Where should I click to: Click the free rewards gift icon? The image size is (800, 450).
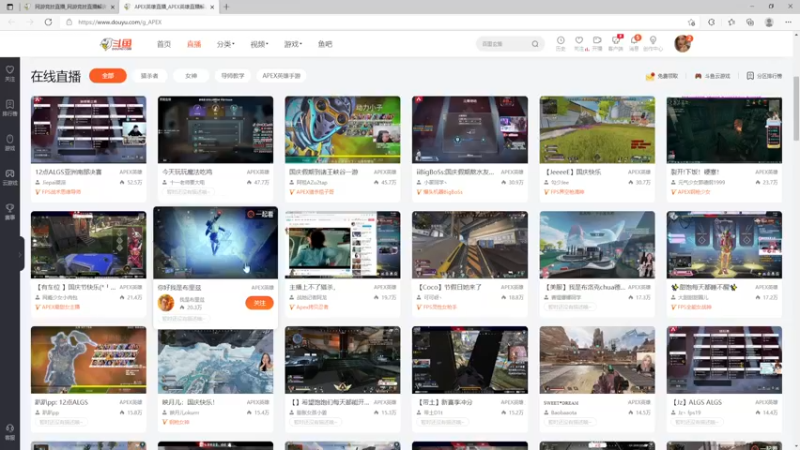click(x=650, y=76)
